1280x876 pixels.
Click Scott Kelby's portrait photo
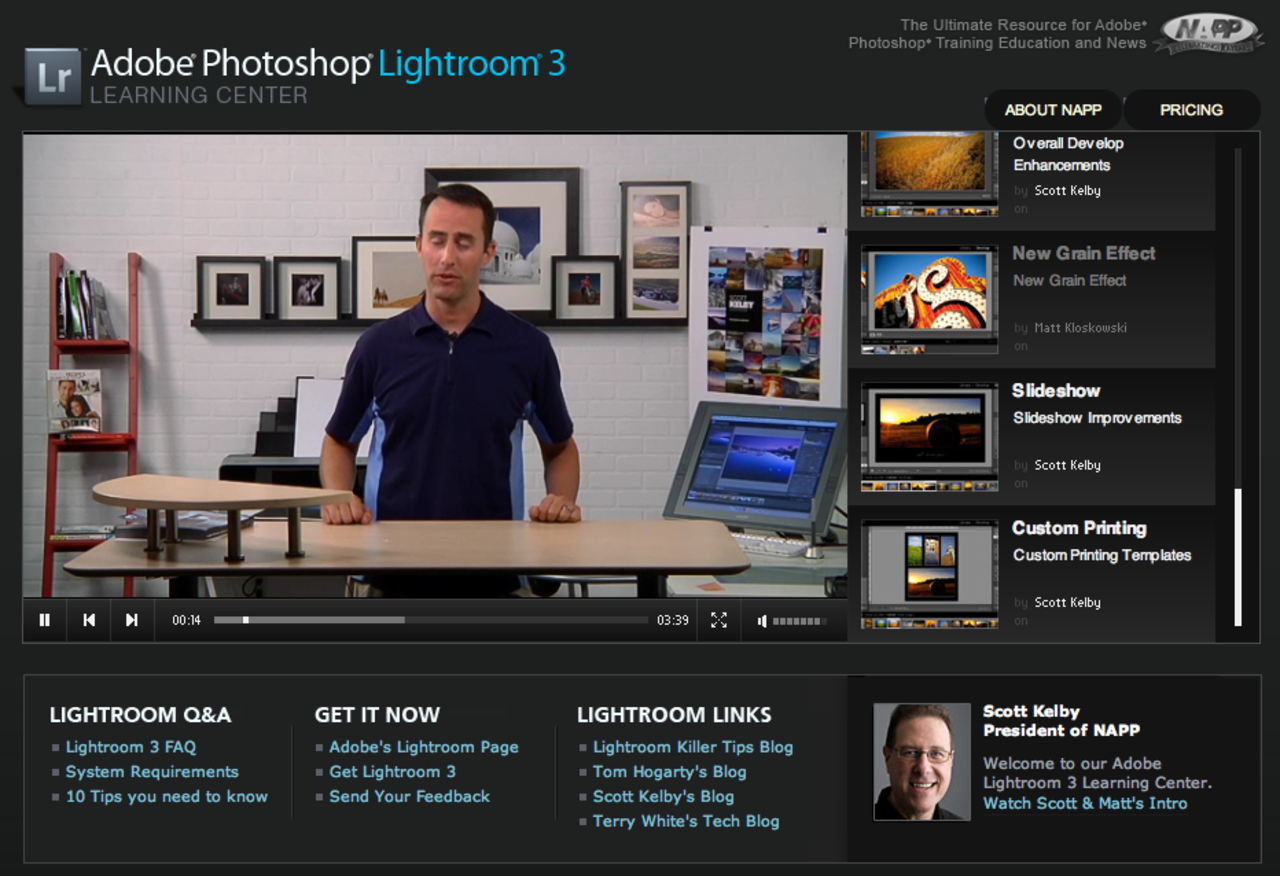point(922,762)
